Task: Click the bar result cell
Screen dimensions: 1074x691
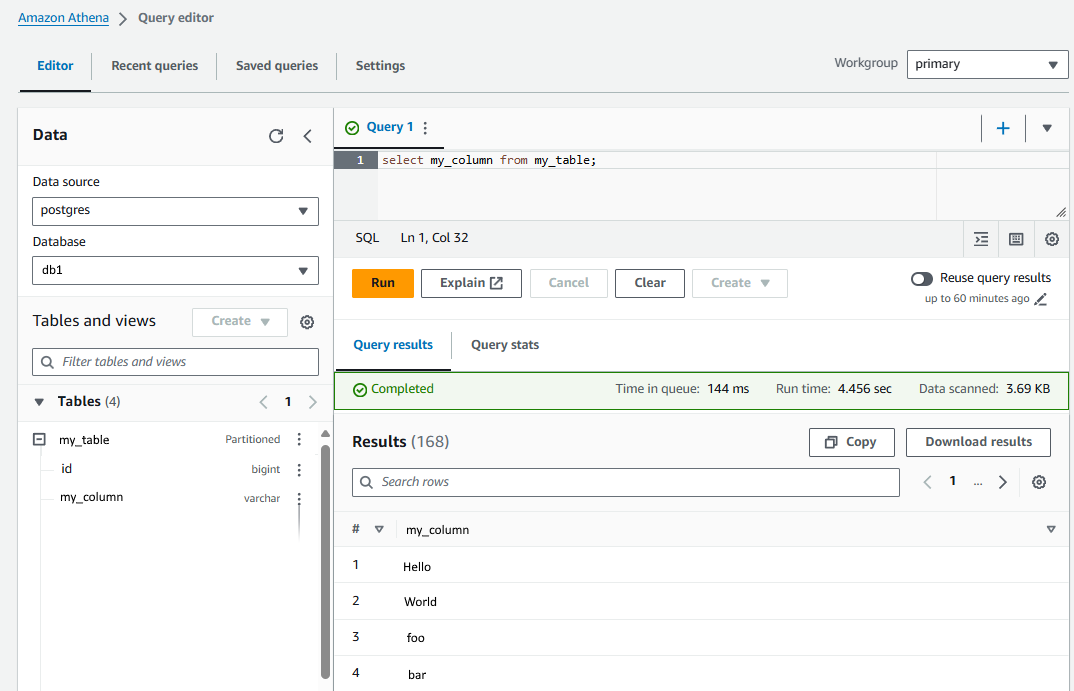Action: [416, 675]
